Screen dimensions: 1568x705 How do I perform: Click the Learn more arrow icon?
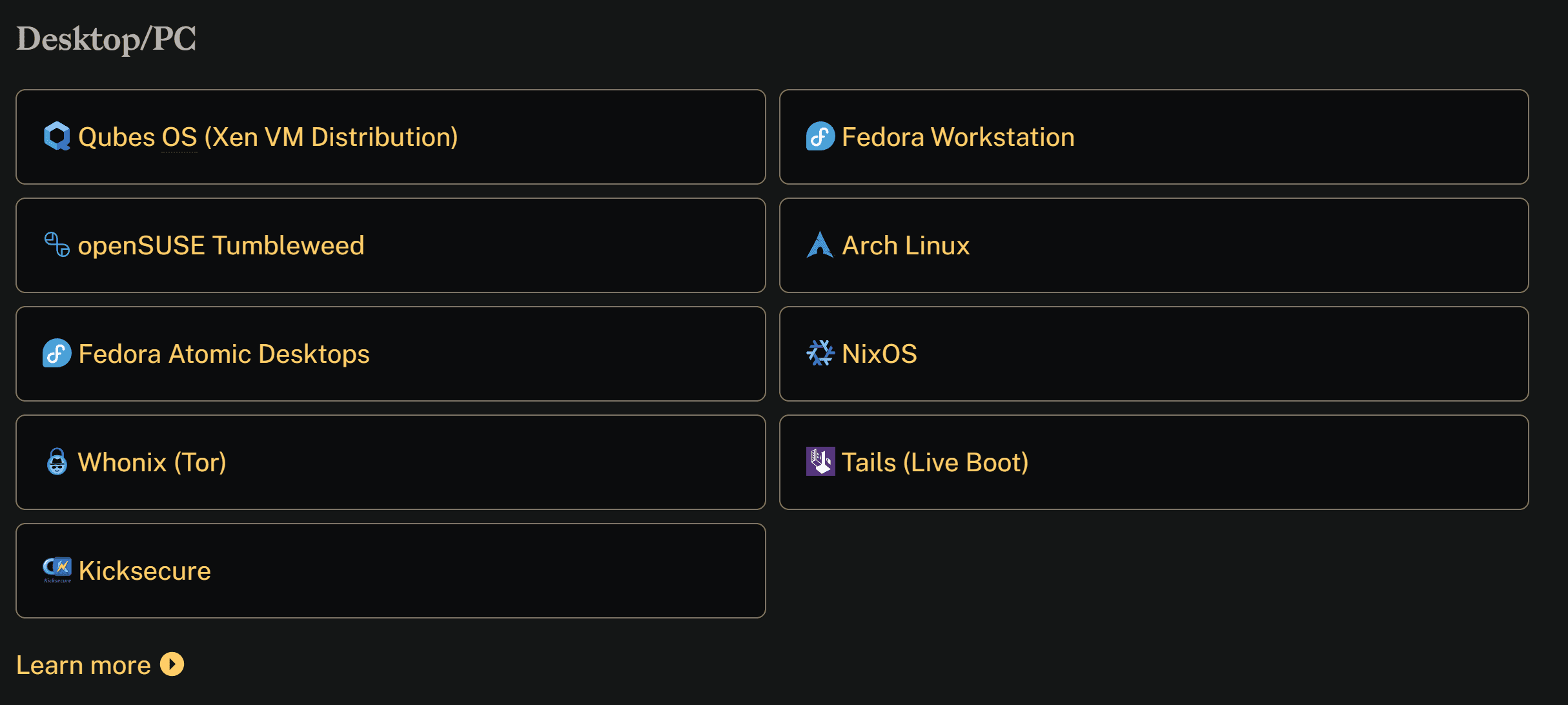pyautogui.click(x=172, y=664)
